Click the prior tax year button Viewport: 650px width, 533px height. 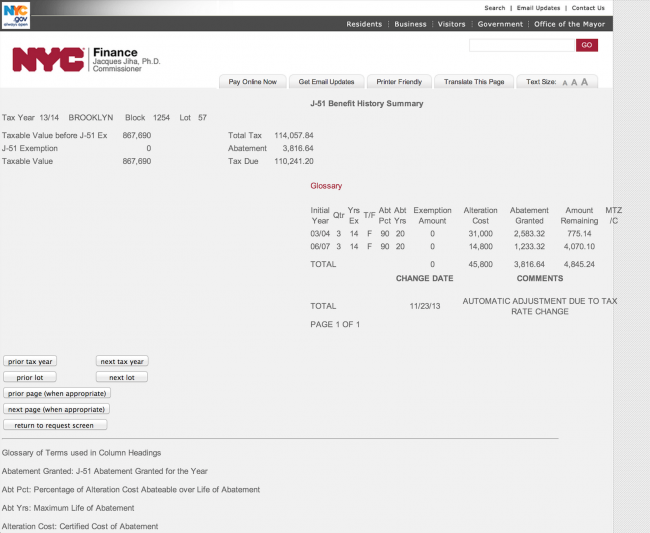coord(30,361)
